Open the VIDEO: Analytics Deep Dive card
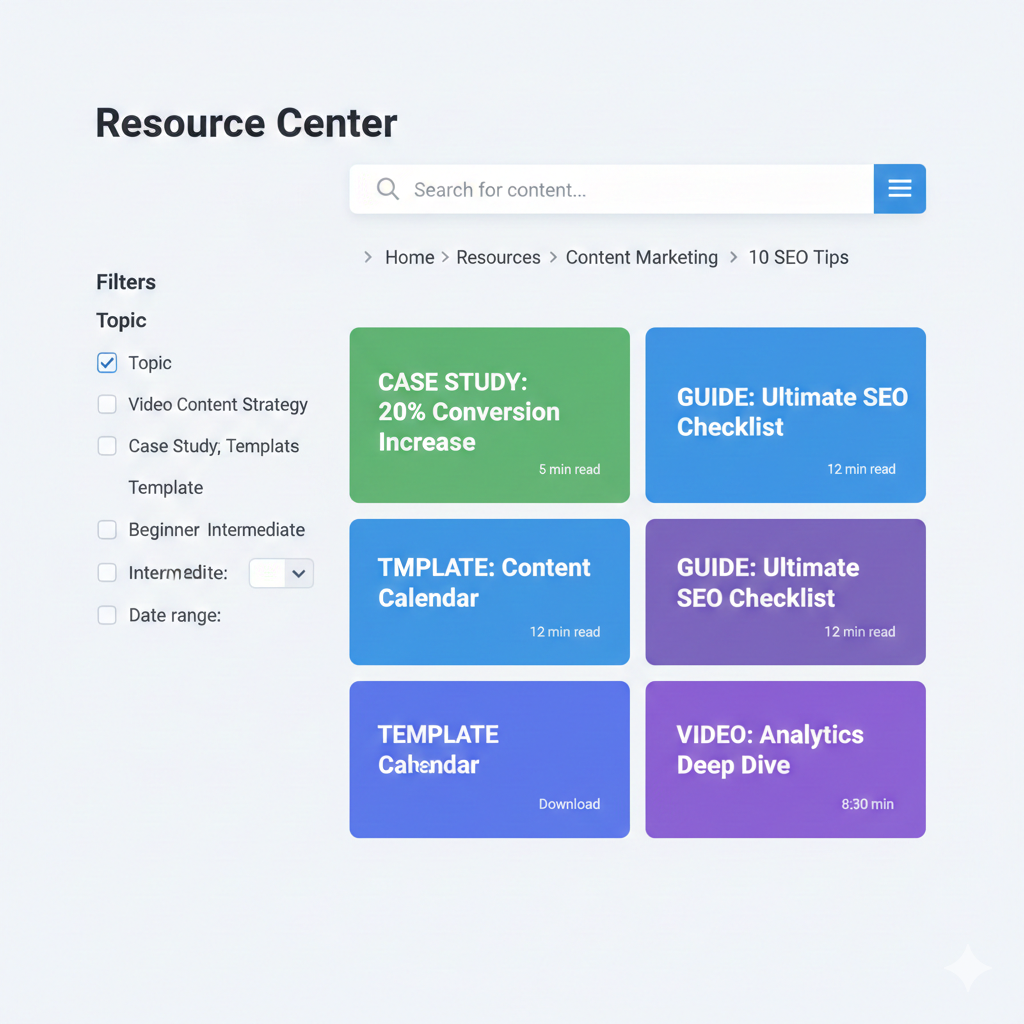This screenshot has height=1024, width=1024. tap(785, 759)
